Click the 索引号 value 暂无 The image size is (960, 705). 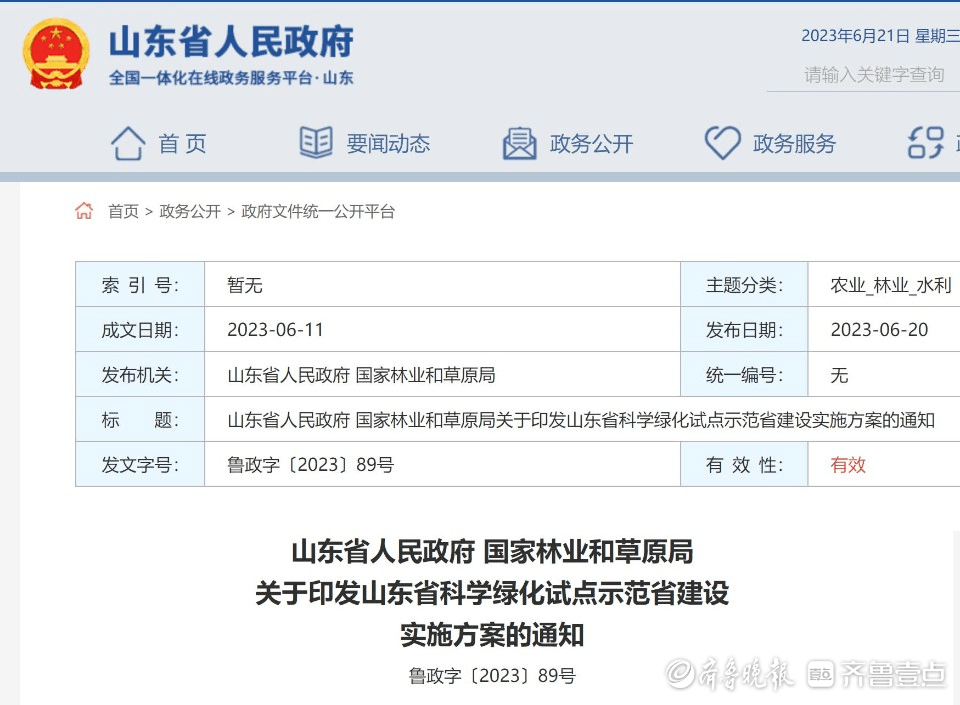[x=245, y=285]
